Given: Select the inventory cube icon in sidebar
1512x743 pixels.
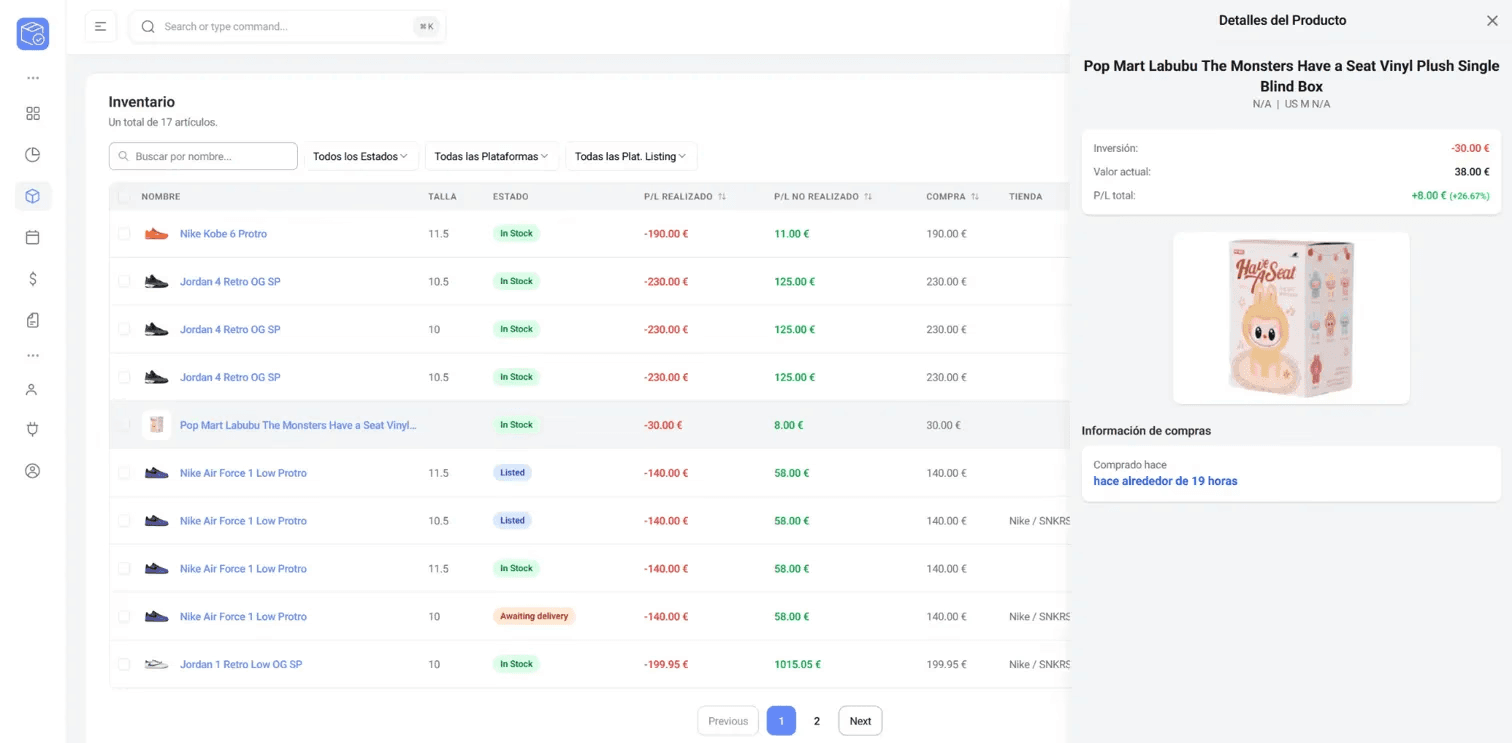Looking at the screenshot, I should pyautogui.click(x=33, y=196).
